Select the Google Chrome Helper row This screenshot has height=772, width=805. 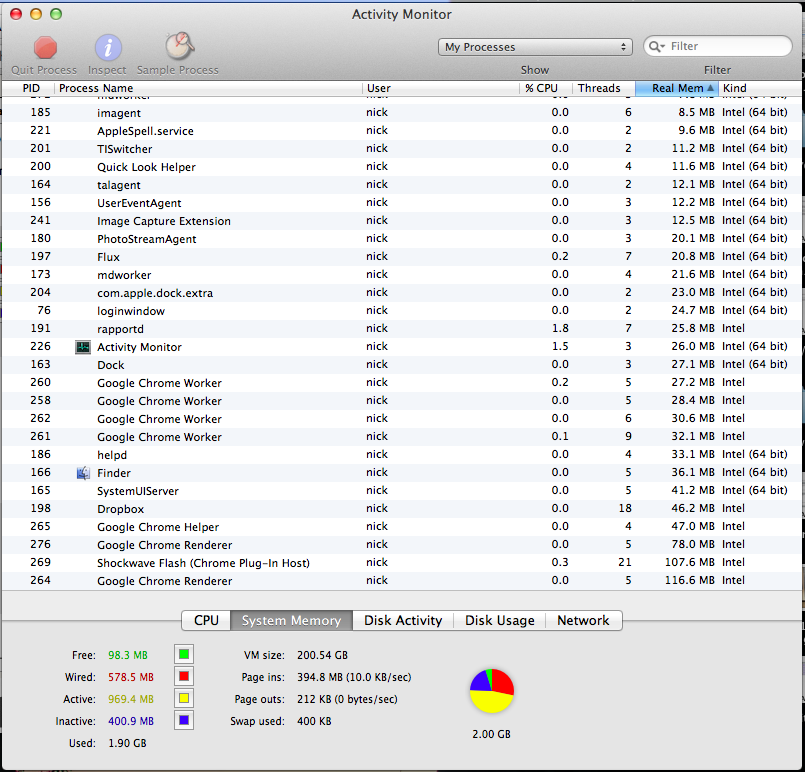click(402, 526)
